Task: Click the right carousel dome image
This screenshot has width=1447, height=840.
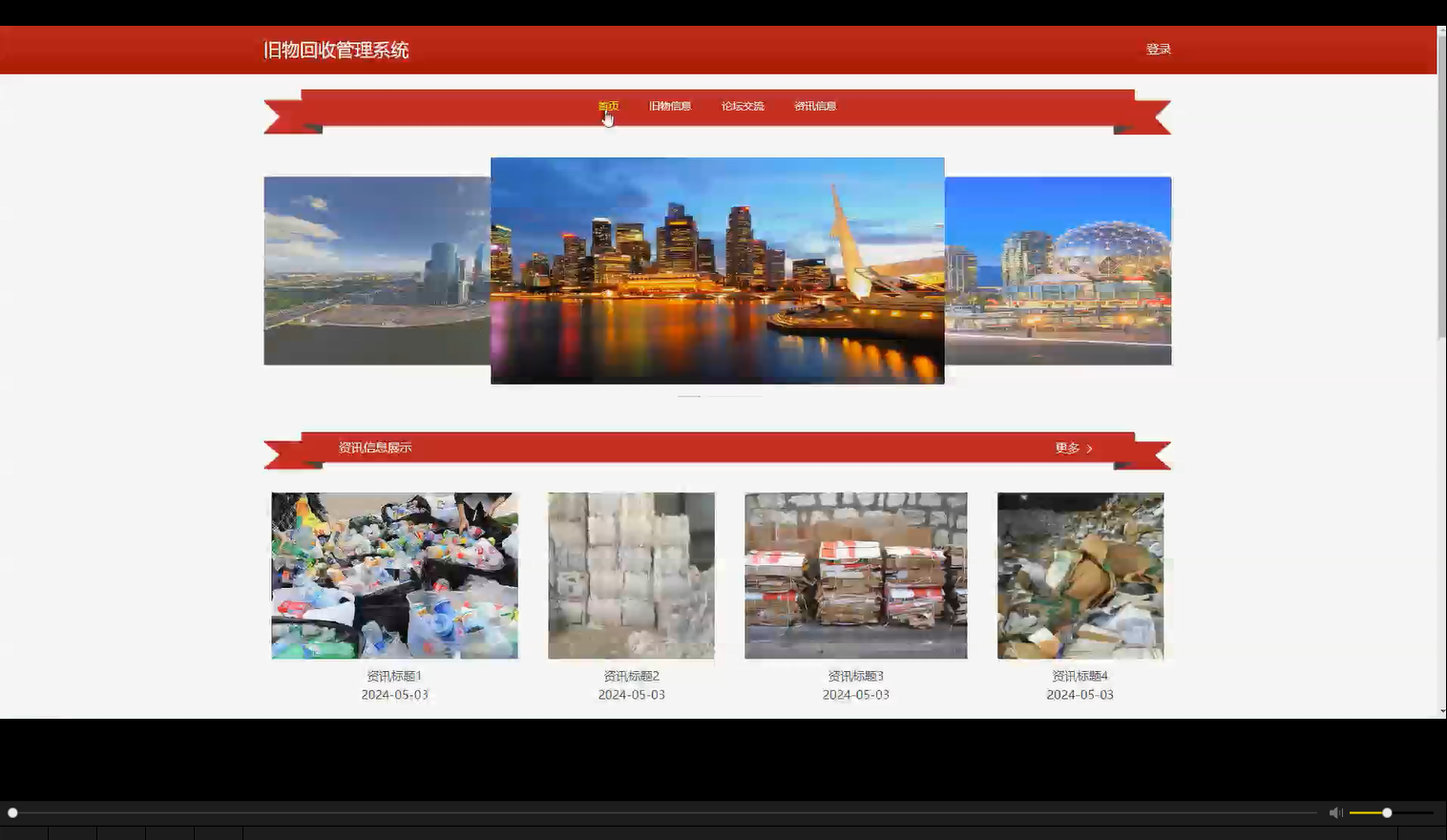Action: pos(1059,270)
